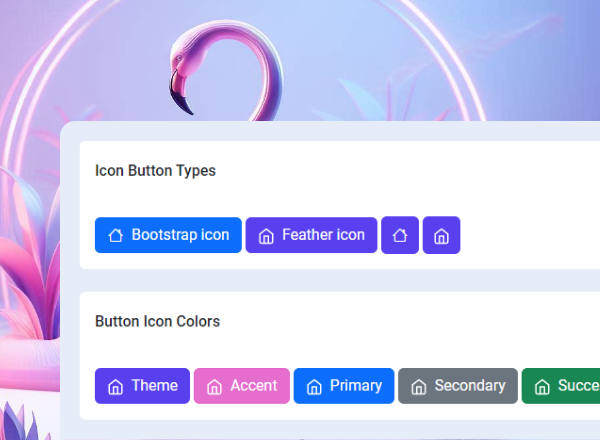The height and width of the screenshot is (440, 600).
Task: Click the home icon in the Secondary button
Action: 418,386
